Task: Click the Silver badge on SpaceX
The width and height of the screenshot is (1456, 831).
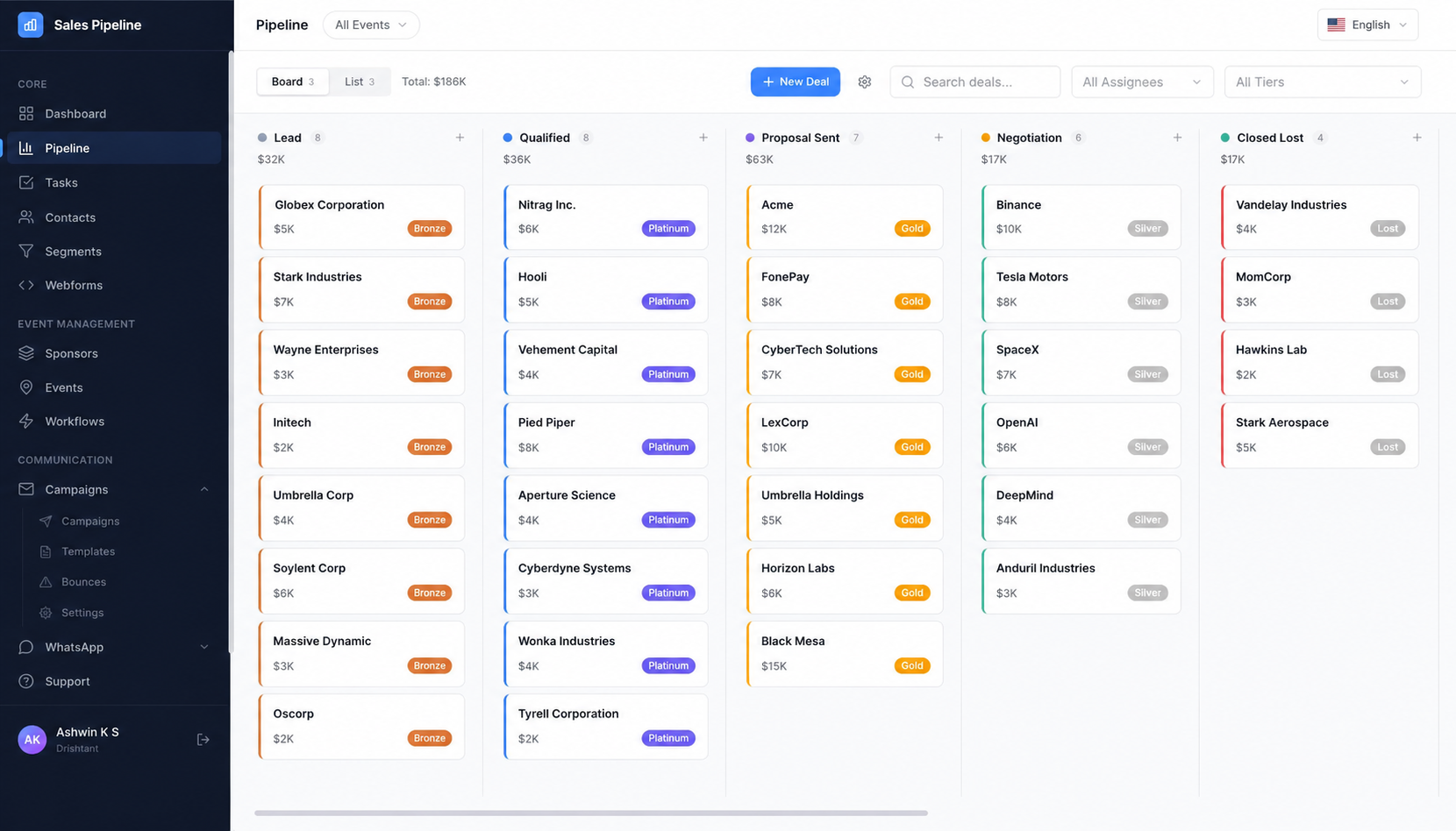Action: pyautogui.click(x=1147, y=374)
